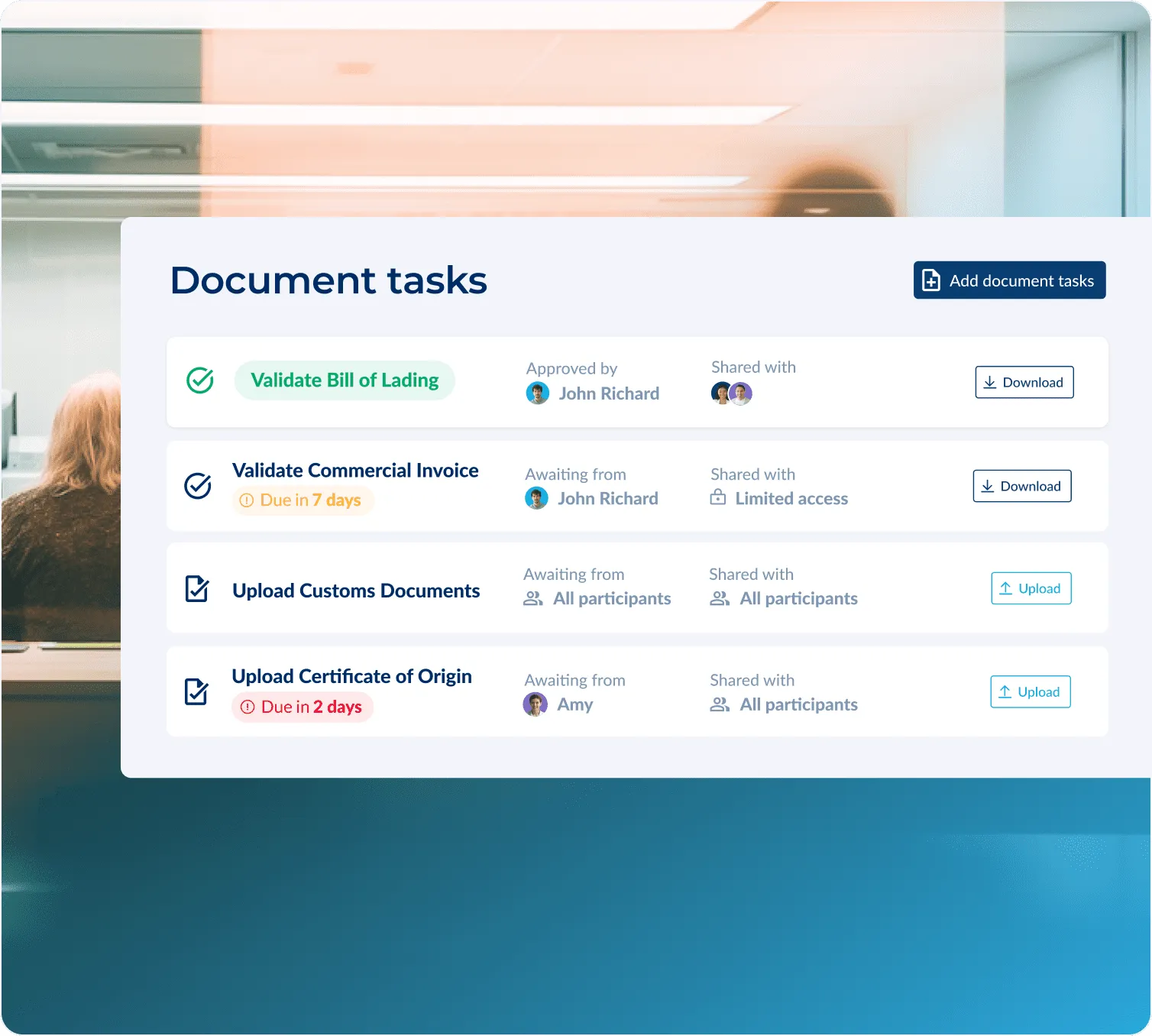The width and height of the screenshot is (1152, 1036).
Task: Click the Due in 7 days badge
Action: click(x=303, y=500)
